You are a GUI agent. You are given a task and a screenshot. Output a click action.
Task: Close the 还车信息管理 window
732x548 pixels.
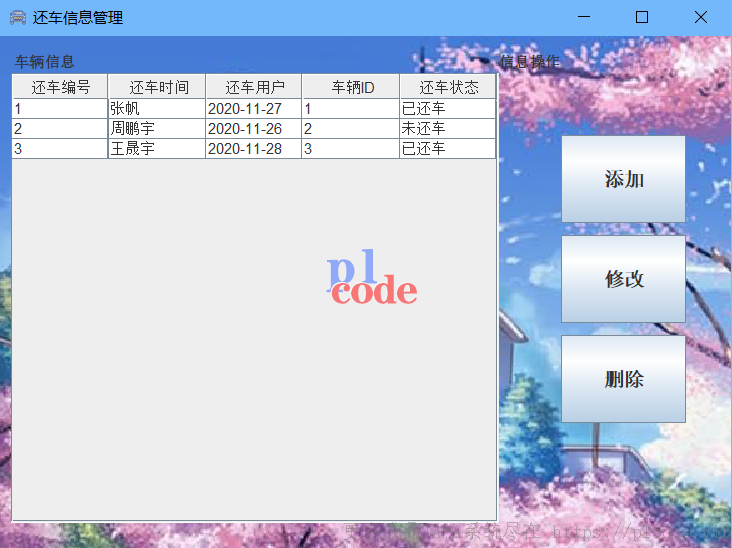click(701, 17)
